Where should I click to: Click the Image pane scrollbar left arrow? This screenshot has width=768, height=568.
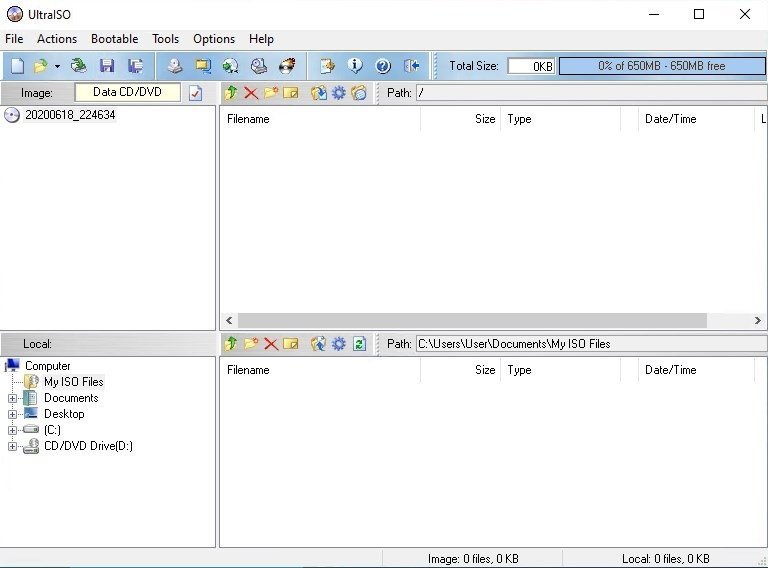click(x=229, y=321)
